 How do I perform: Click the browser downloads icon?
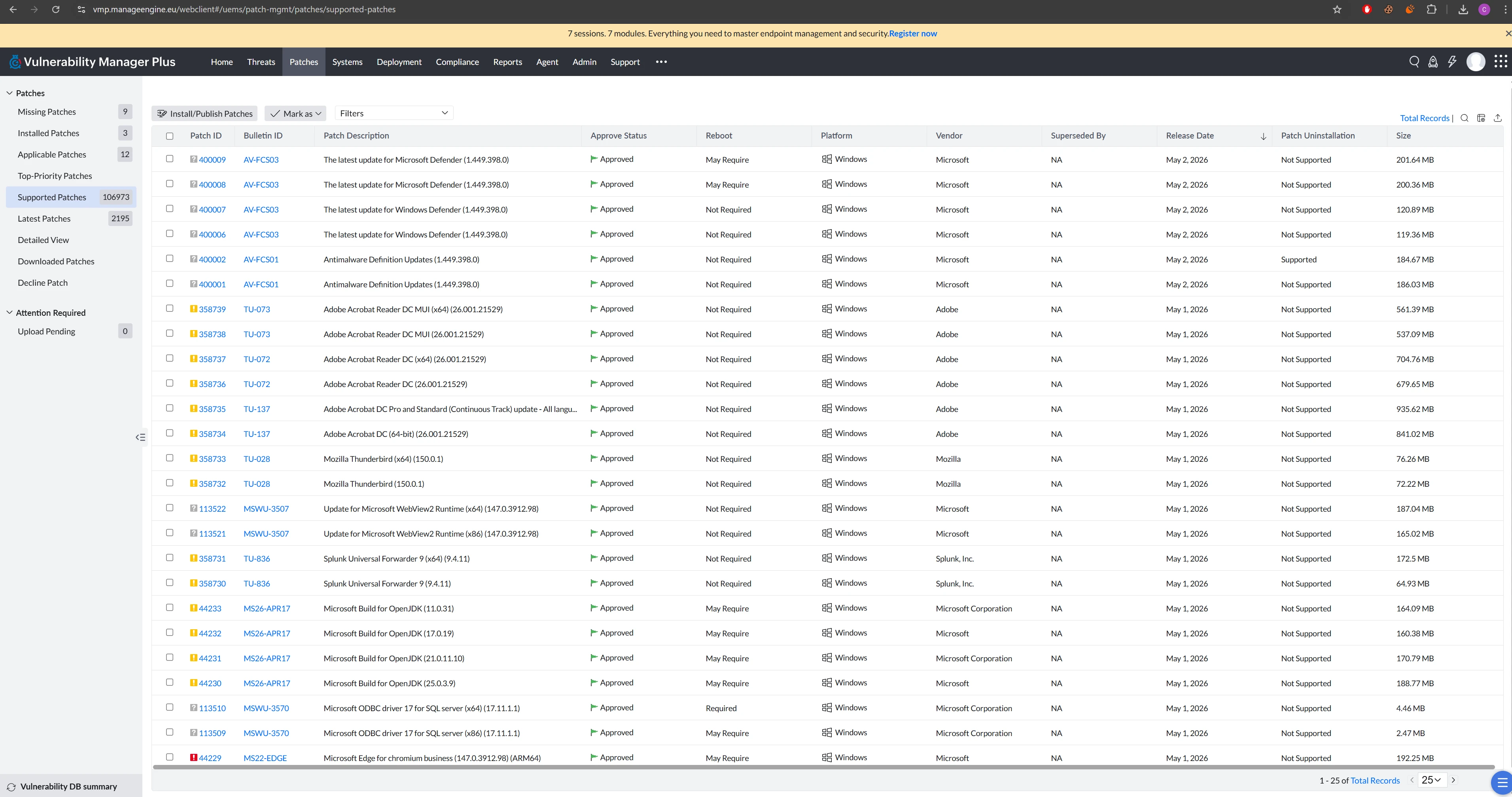[x=1463, y=9]
